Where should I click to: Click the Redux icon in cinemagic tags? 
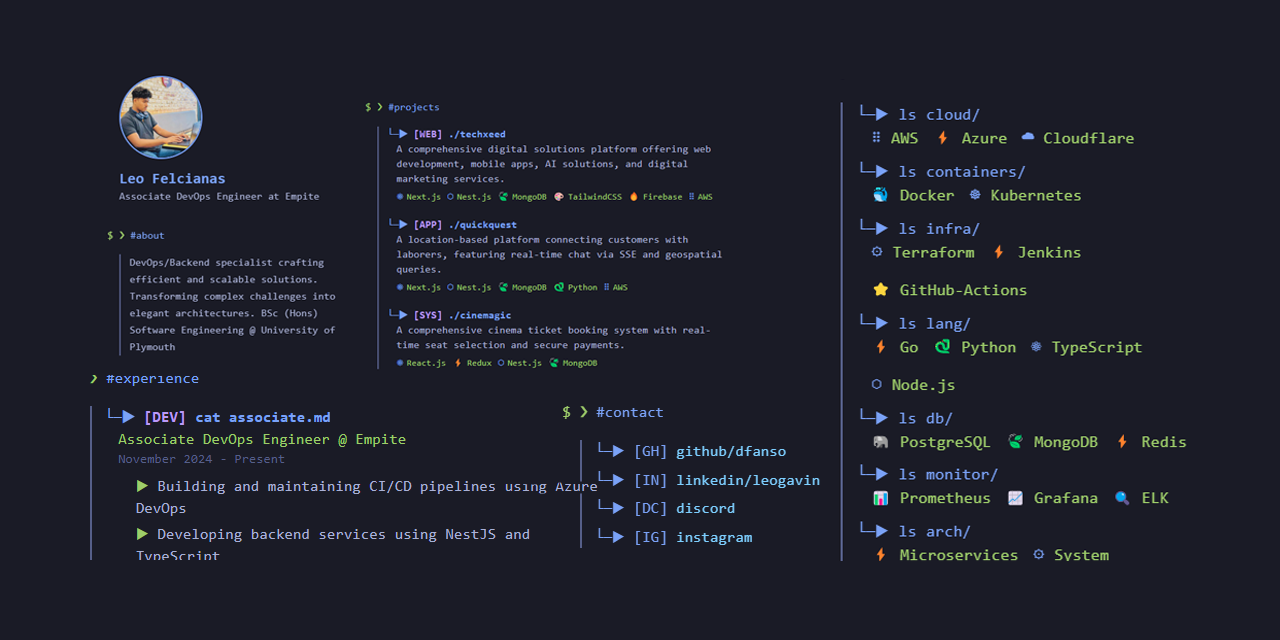(x=458, y=363)
